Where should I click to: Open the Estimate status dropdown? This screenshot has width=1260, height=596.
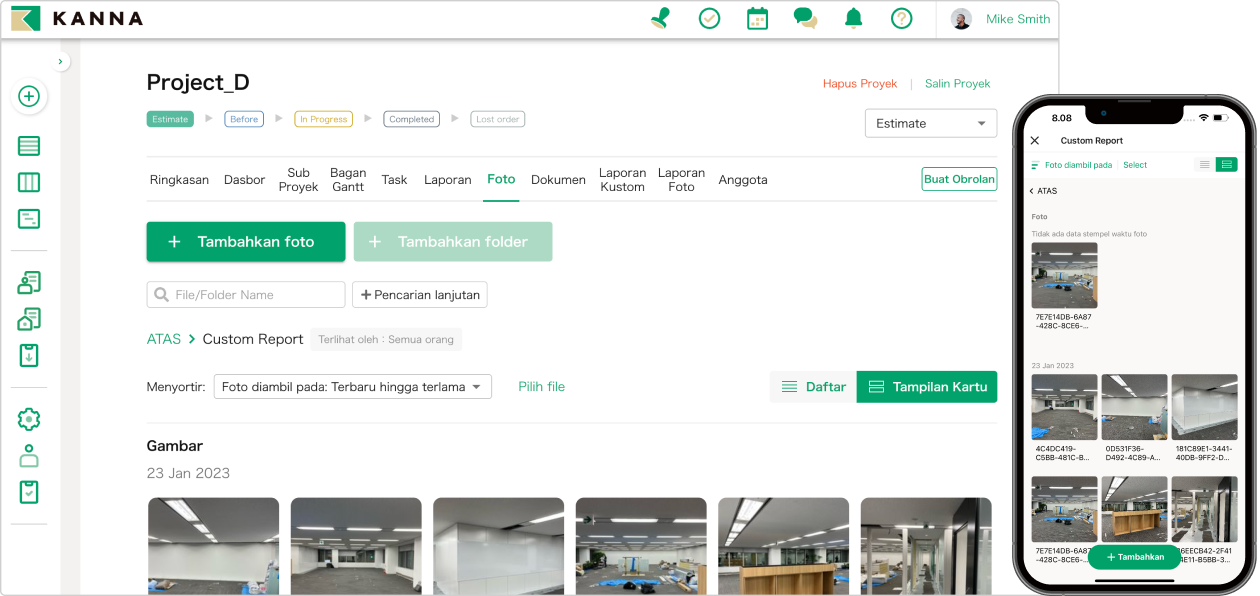930,123
